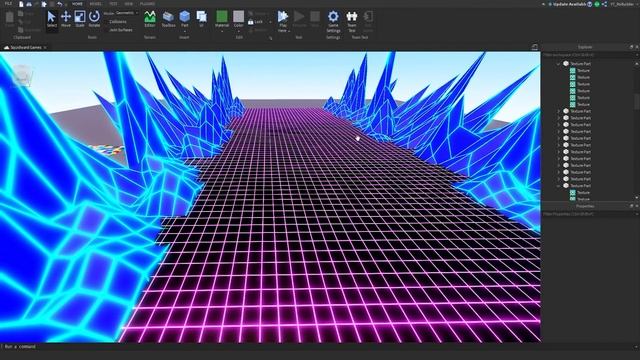Image resolution: width=640 pixels, height=360 pixels.
Task: Click the small up-arrow beside Update Available
Action: click(x=543, y=4)
